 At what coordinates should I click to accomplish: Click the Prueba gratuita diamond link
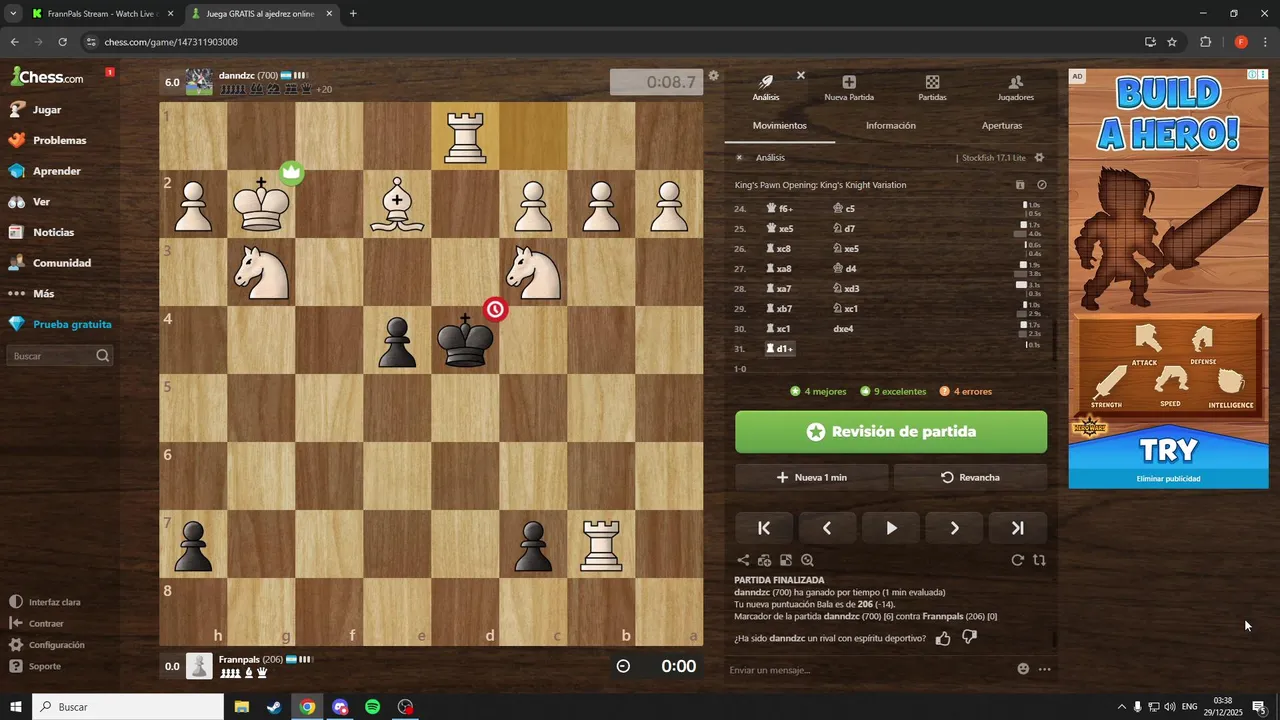(x=58, y=324)
